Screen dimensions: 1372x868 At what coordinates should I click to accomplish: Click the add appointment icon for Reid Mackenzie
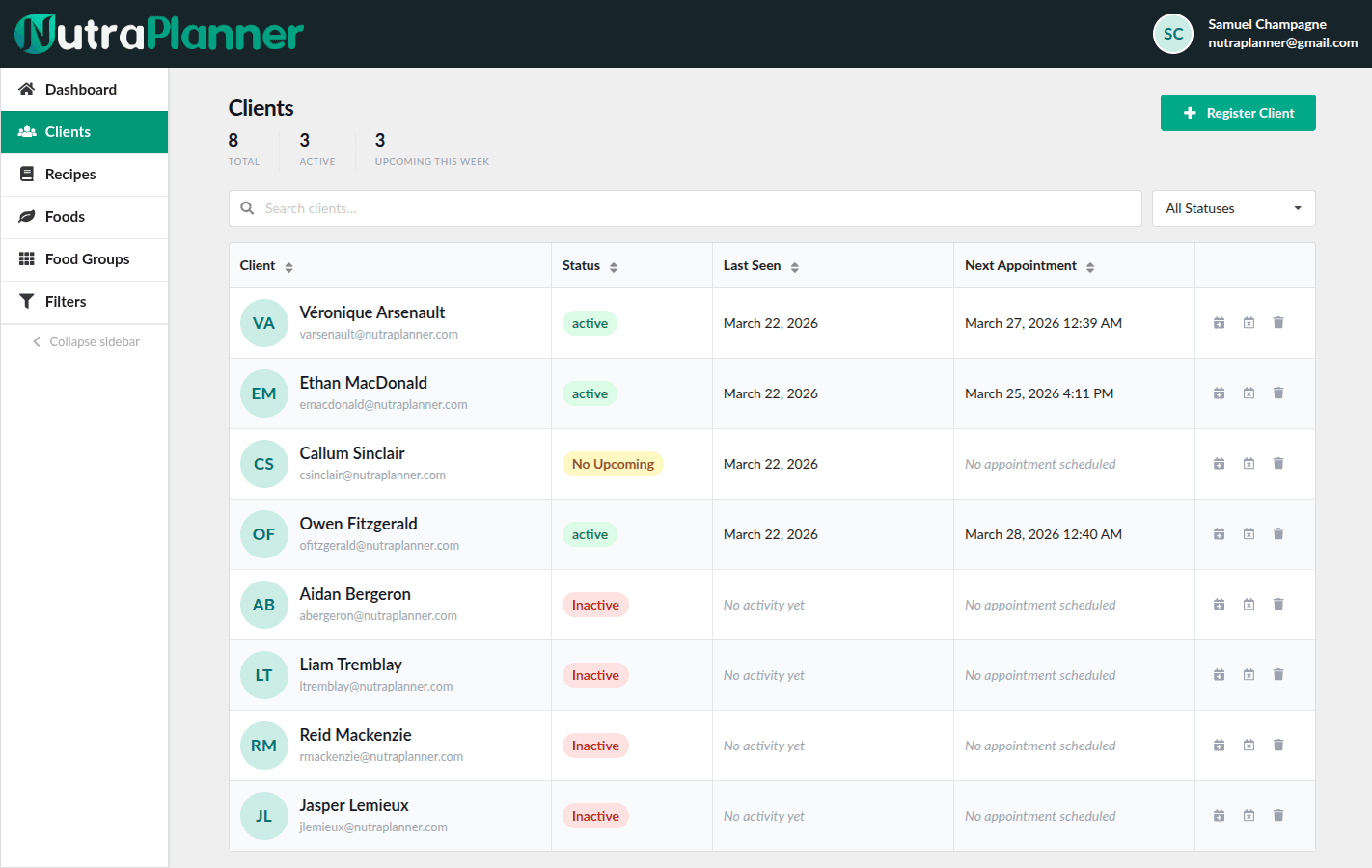(x=1219, y=746)
